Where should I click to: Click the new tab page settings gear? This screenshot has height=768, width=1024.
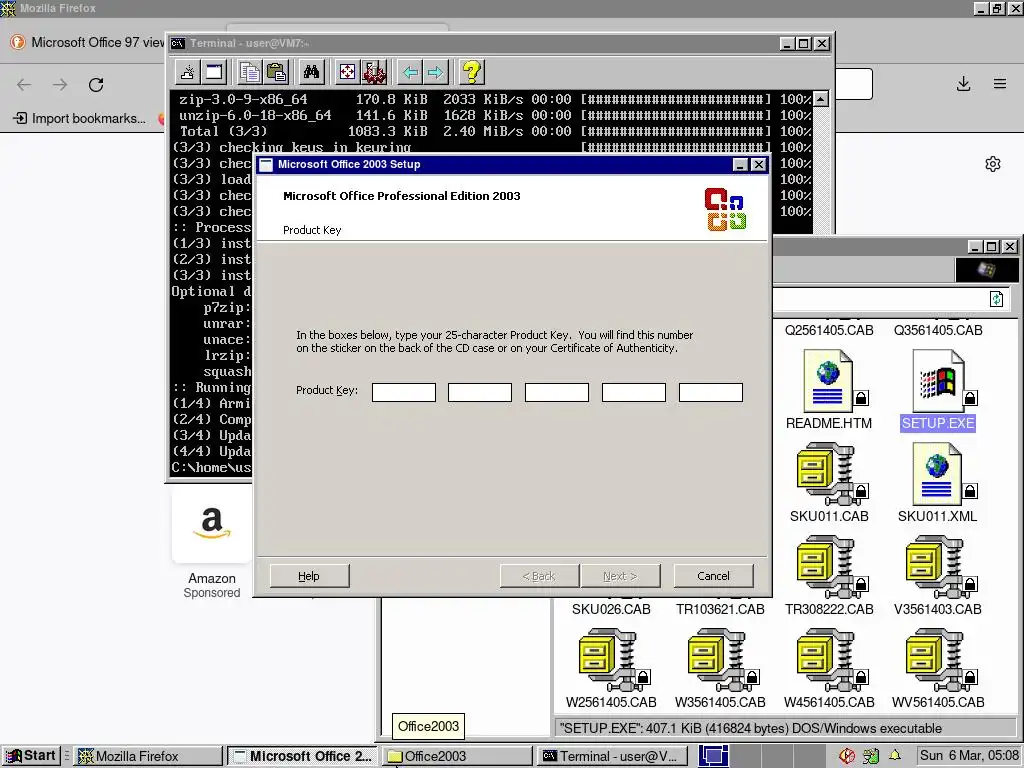coord(993,164)
